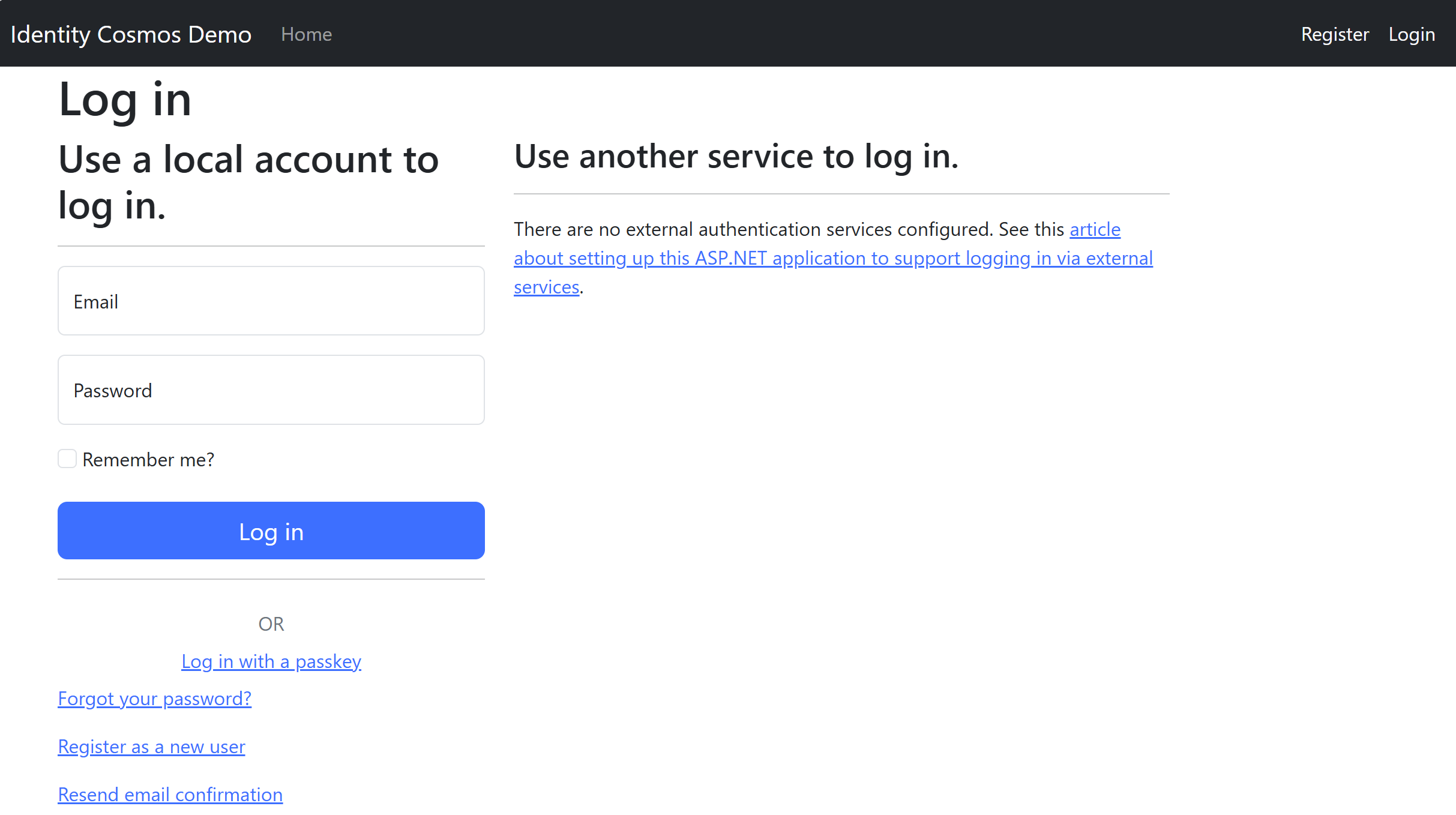Click the word 'article' in the notice
The image size is (1456, 815).
pos(1094,229)
